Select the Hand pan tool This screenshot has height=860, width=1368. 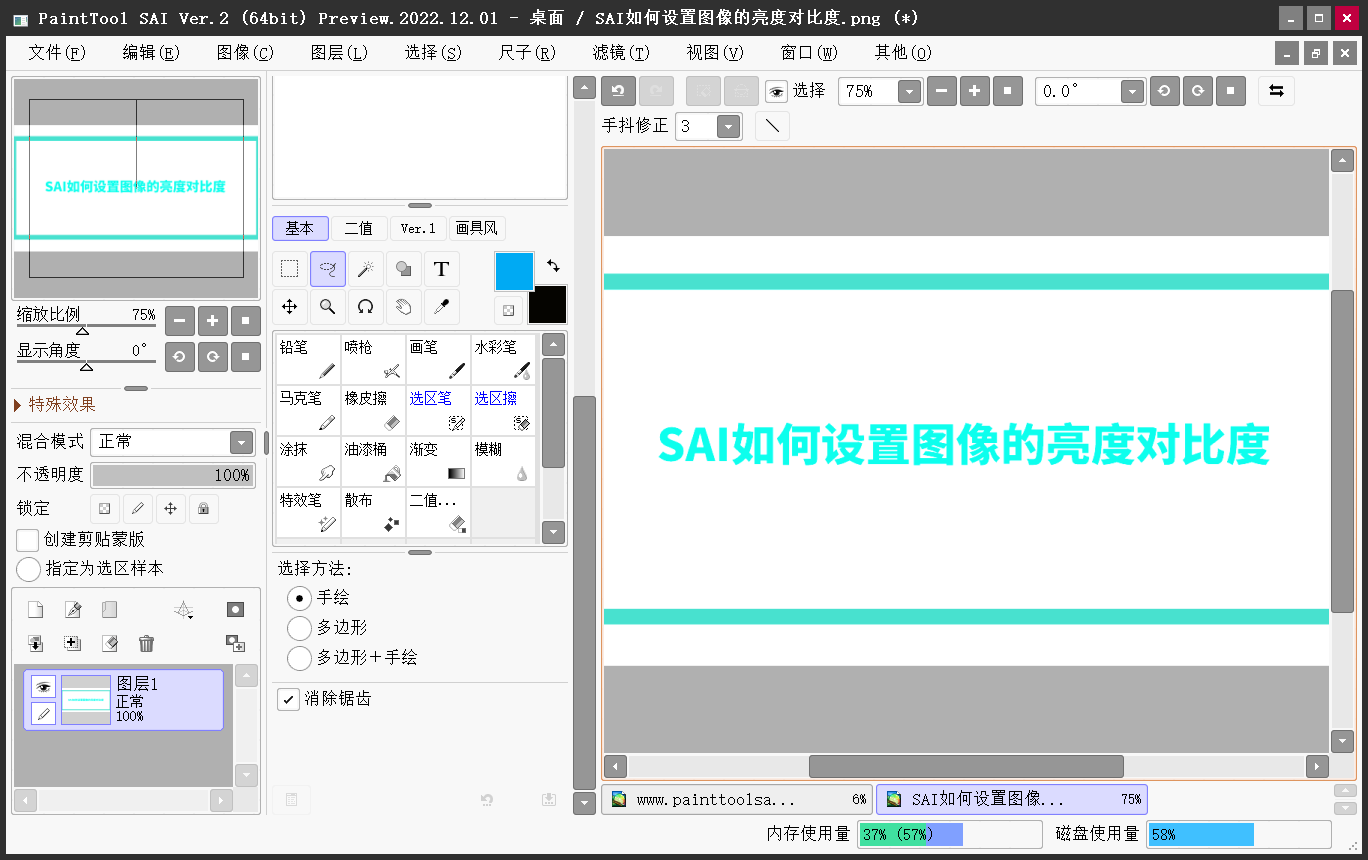click(404, 307)
